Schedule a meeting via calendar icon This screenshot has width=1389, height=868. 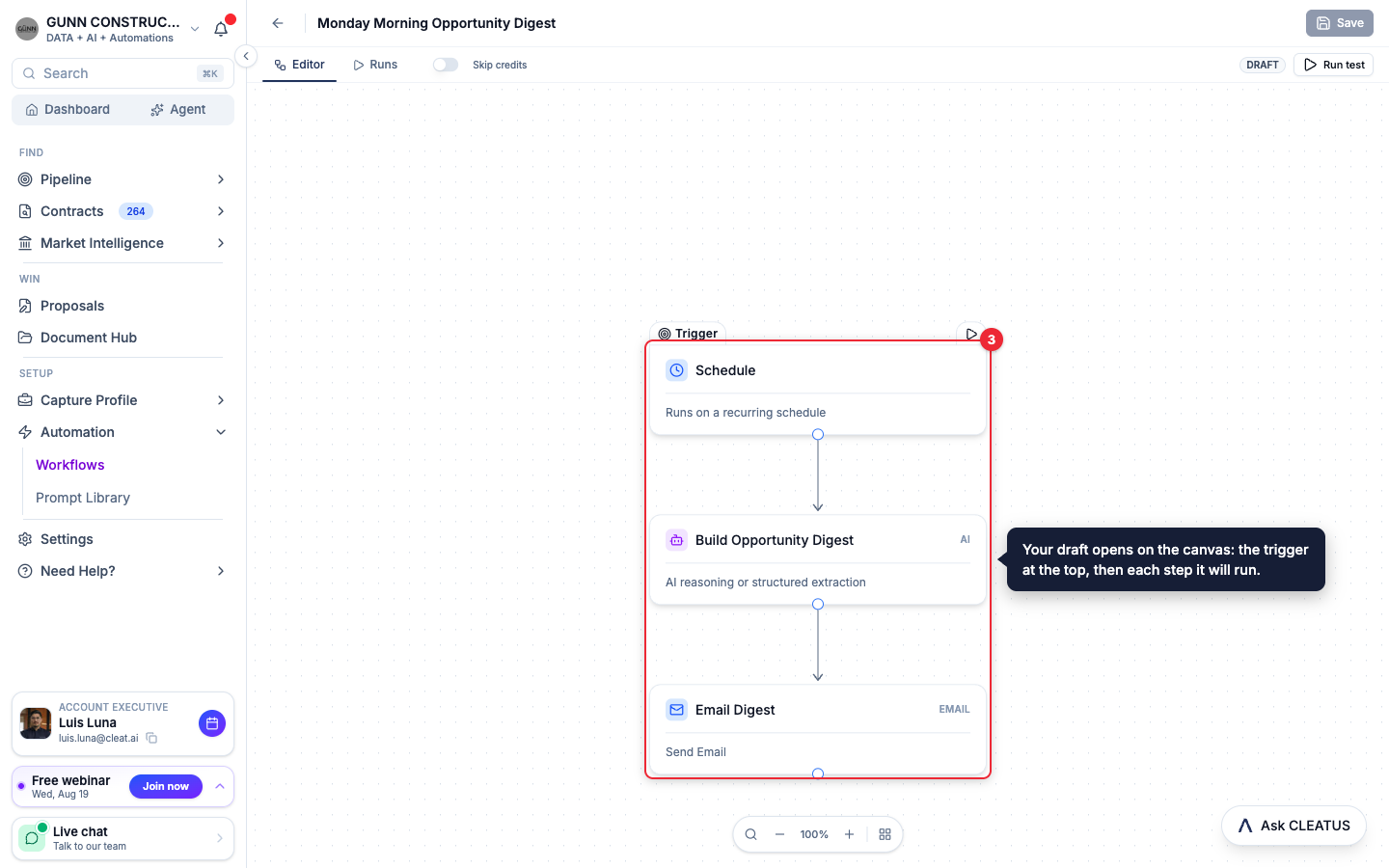click(x=212, y=723)
